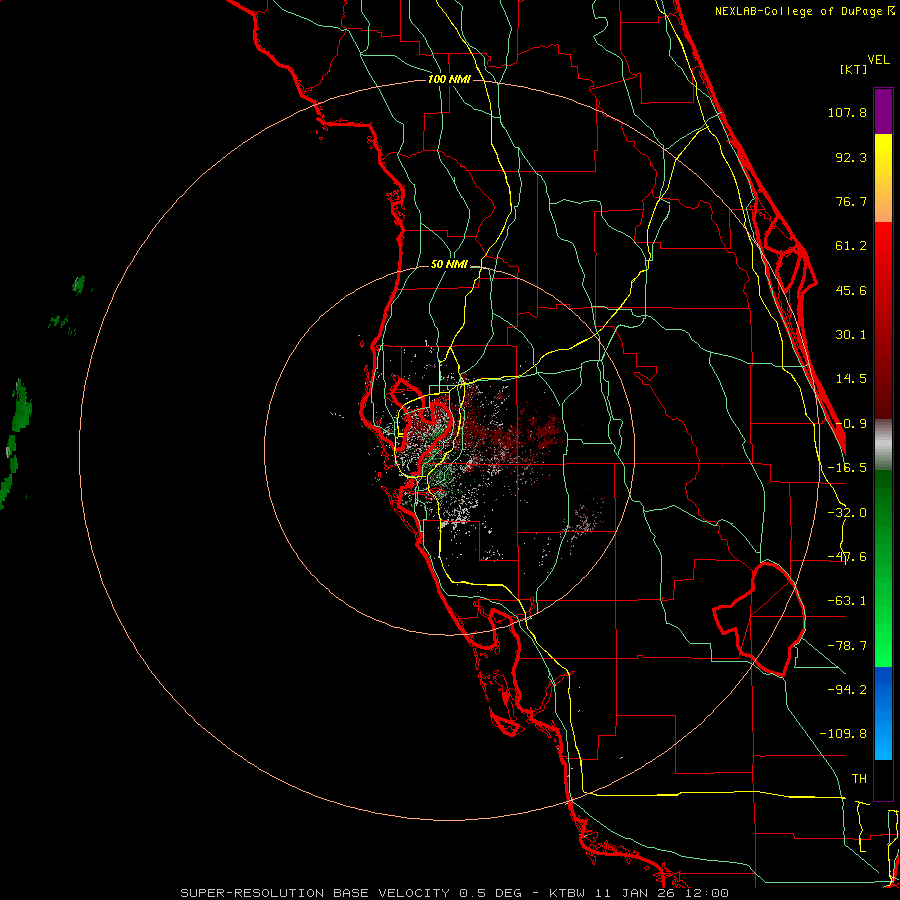Pick the gray segment of the velocity scale
Viewport: 900px width, 900px height.
pos(883,445)
